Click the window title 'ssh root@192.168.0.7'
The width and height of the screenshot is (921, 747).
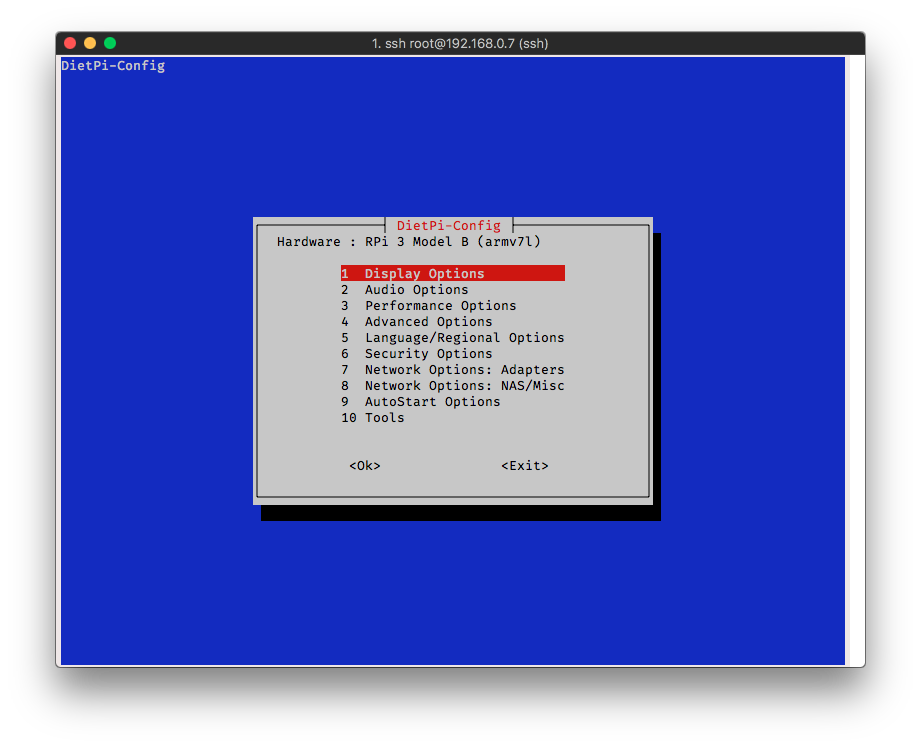coord(460,43)
